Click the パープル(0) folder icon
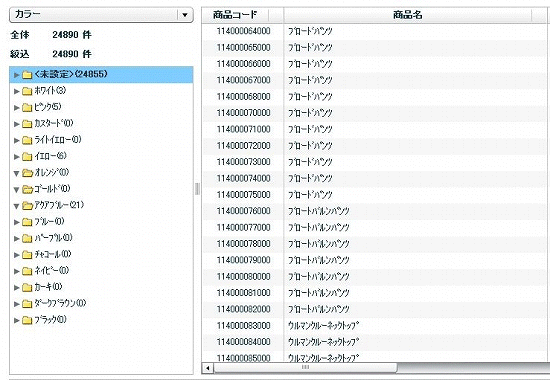This screenshot has height=380, width=550. [27, 239]
